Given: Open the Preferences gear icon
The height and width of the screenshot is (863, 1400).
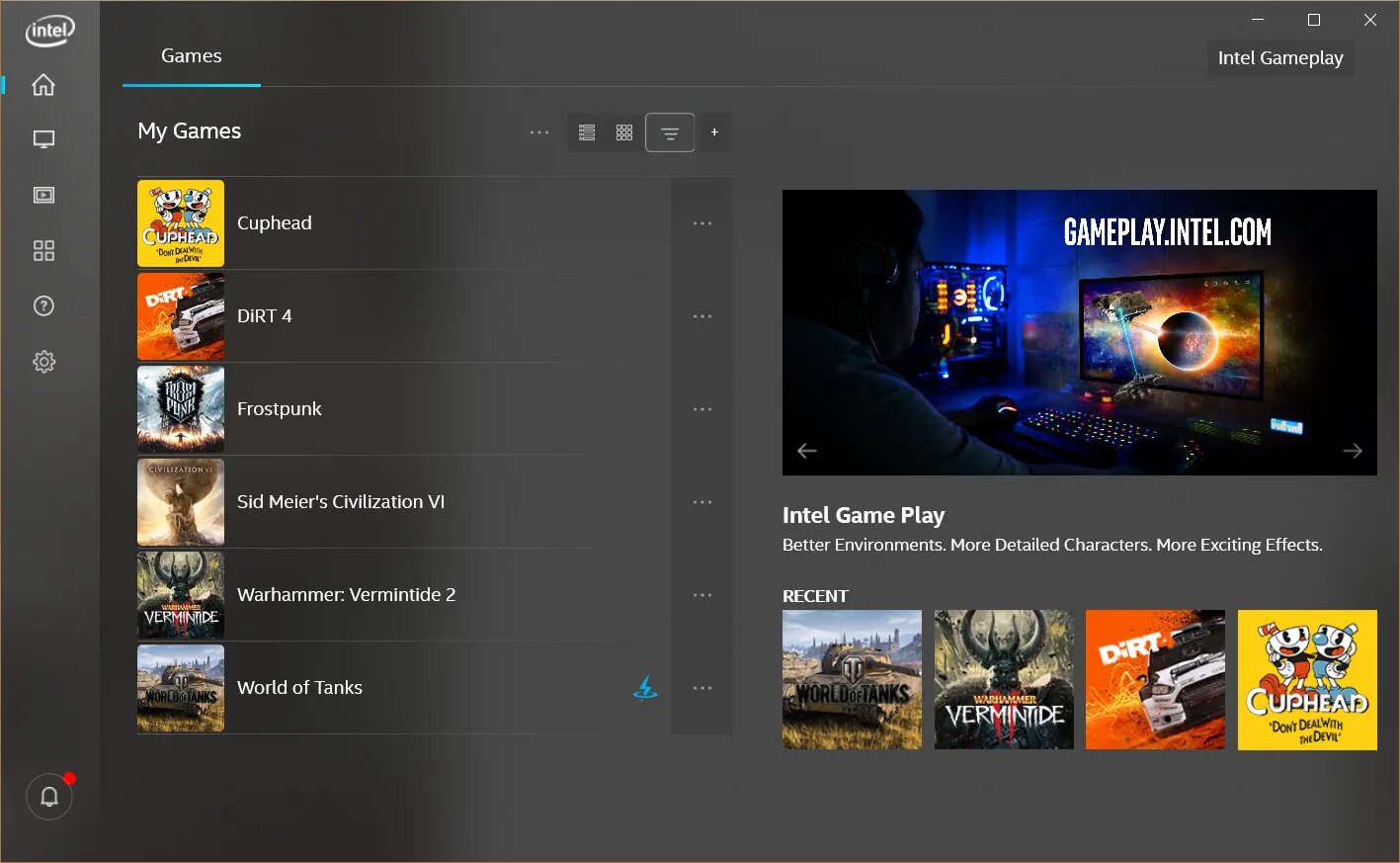Looking at the screenshot, I should 43,362.
